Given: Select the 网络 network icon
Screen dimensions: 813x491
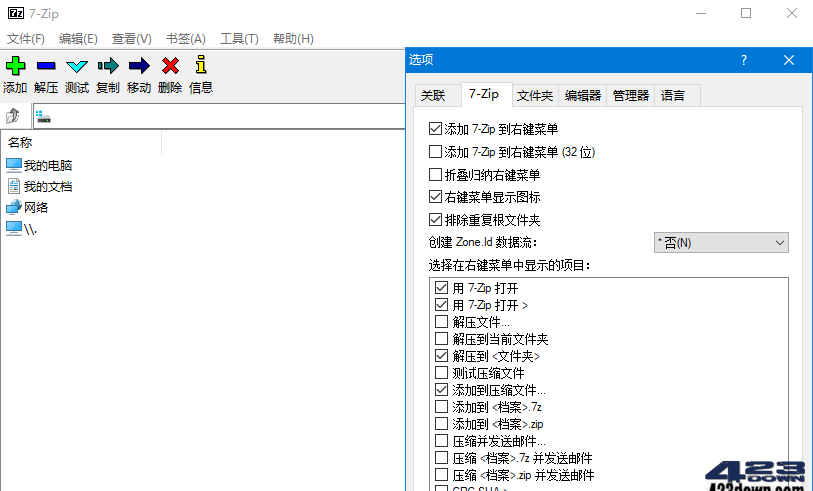Looking at the screenshot, I should pos(14,207).
